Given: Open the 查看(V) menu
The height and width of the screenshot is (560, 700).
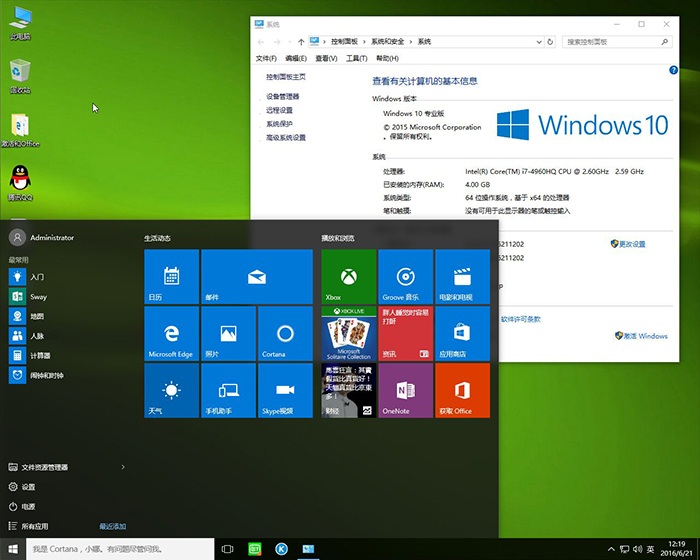Looking at the screenshot, I should (x=326, y=58).
